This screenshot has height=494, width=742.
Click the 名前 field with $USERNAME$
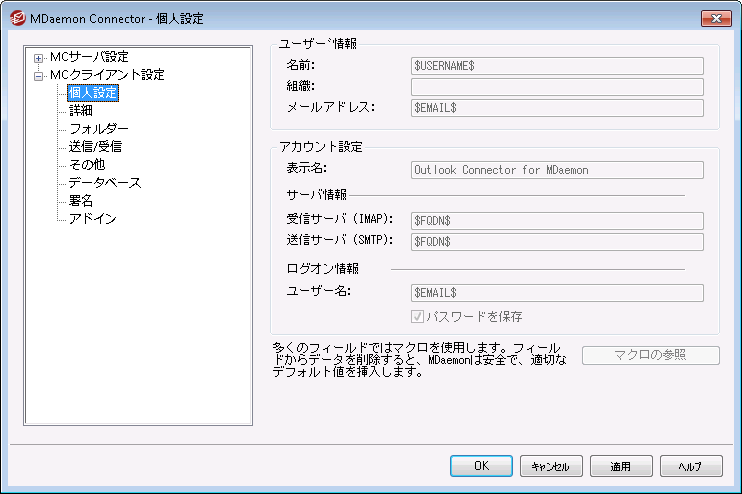(x=557, y=66)
